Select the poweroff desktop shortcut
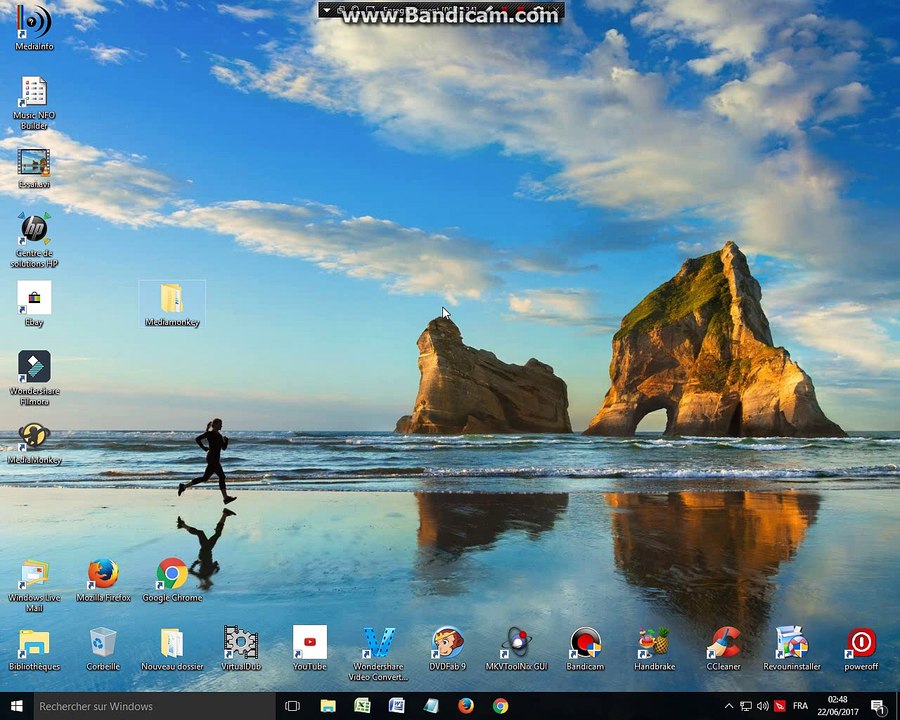This screenshot has height=720, width=900. pyautogui.click(x=861, y=649)
